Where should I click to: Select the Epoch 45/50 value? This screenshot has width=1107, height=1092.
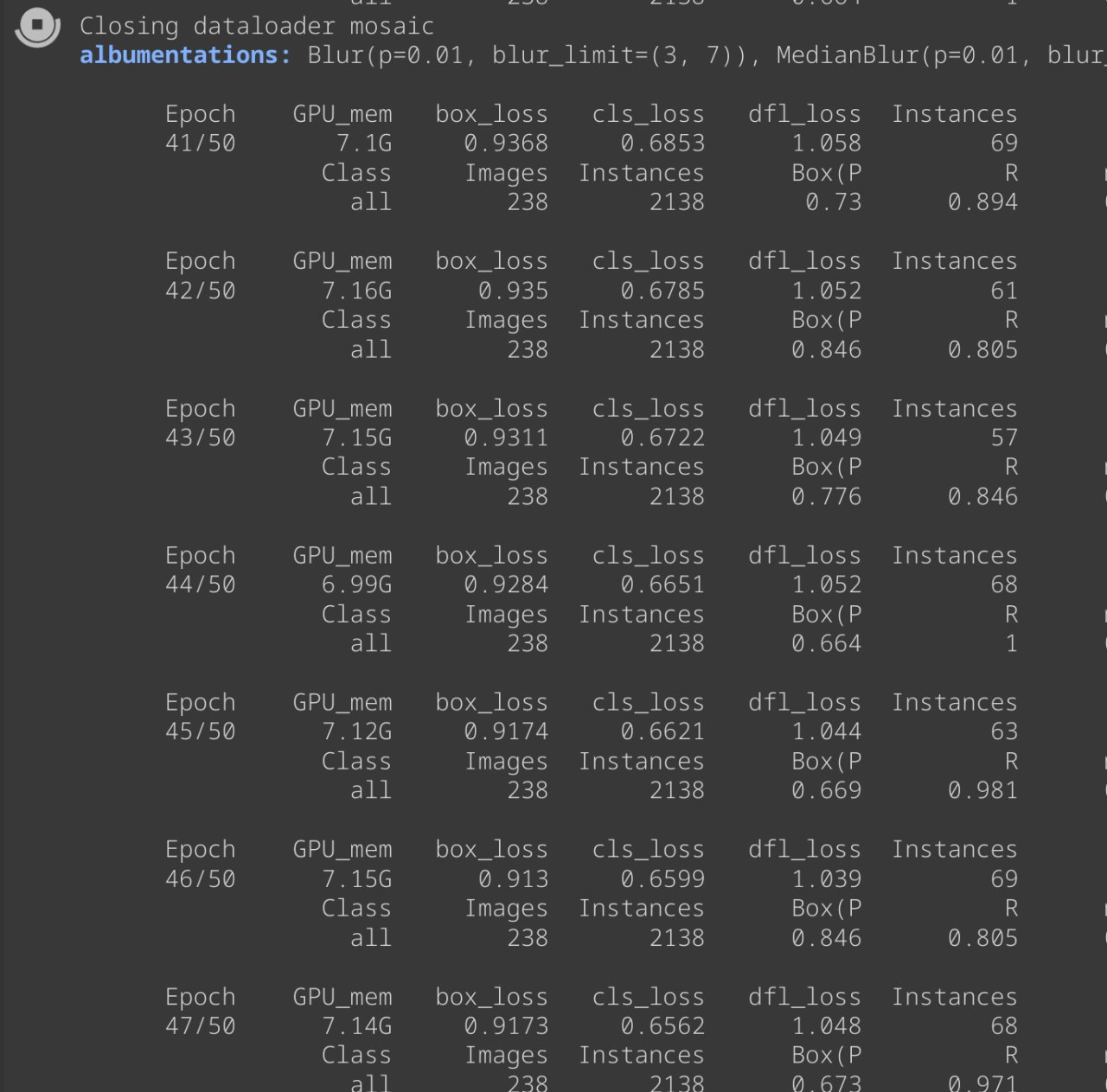click(201, 731)
